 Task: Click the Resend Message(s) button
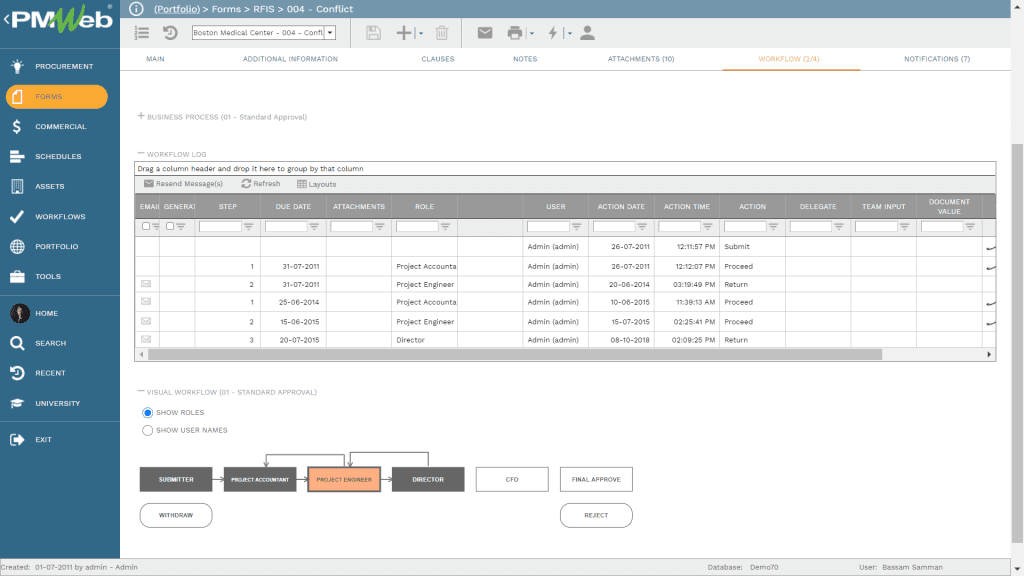point(184,184)
